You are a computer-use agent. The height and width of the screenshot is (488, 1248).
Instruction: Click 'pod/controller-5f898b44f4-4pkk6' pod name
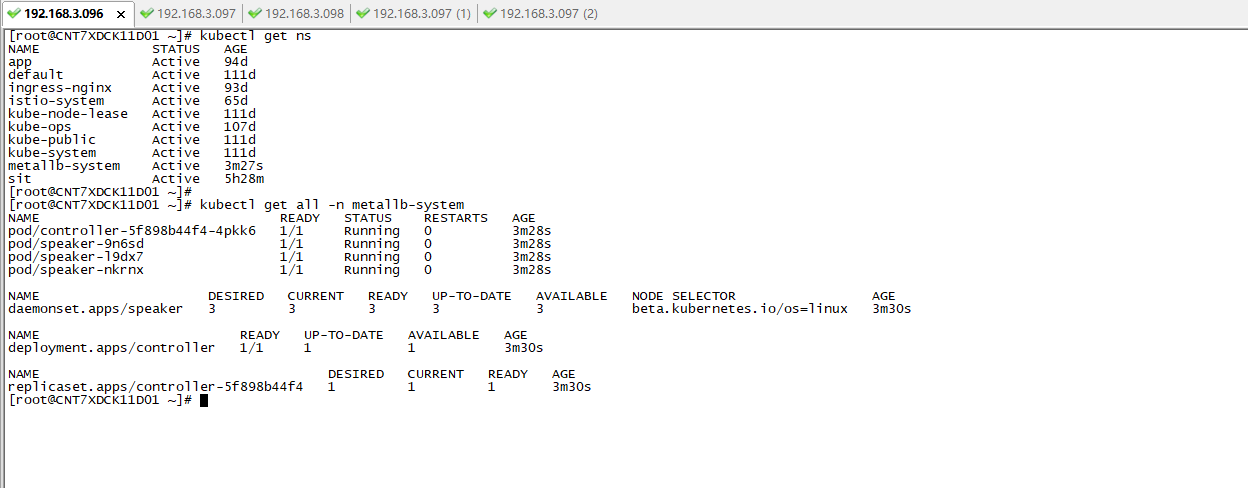(132, 231)
